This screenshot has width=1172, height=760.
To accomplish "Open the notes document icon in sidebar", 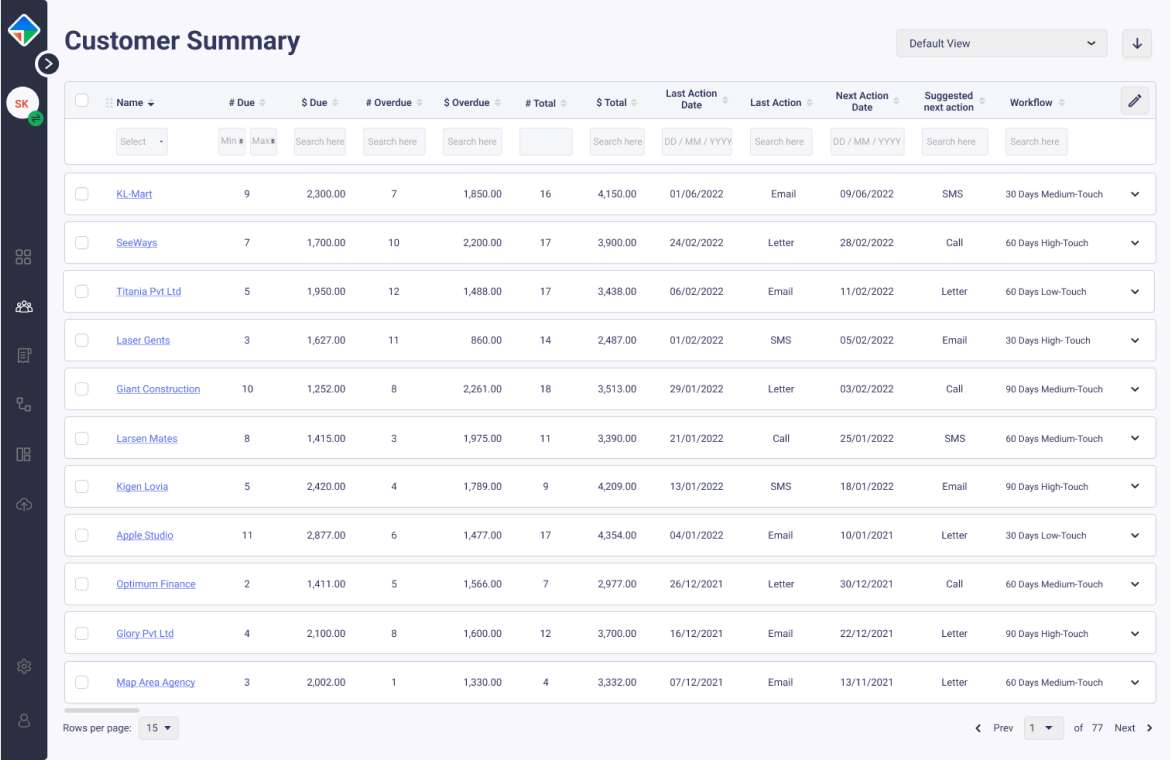I will click(x=23, y=355).
